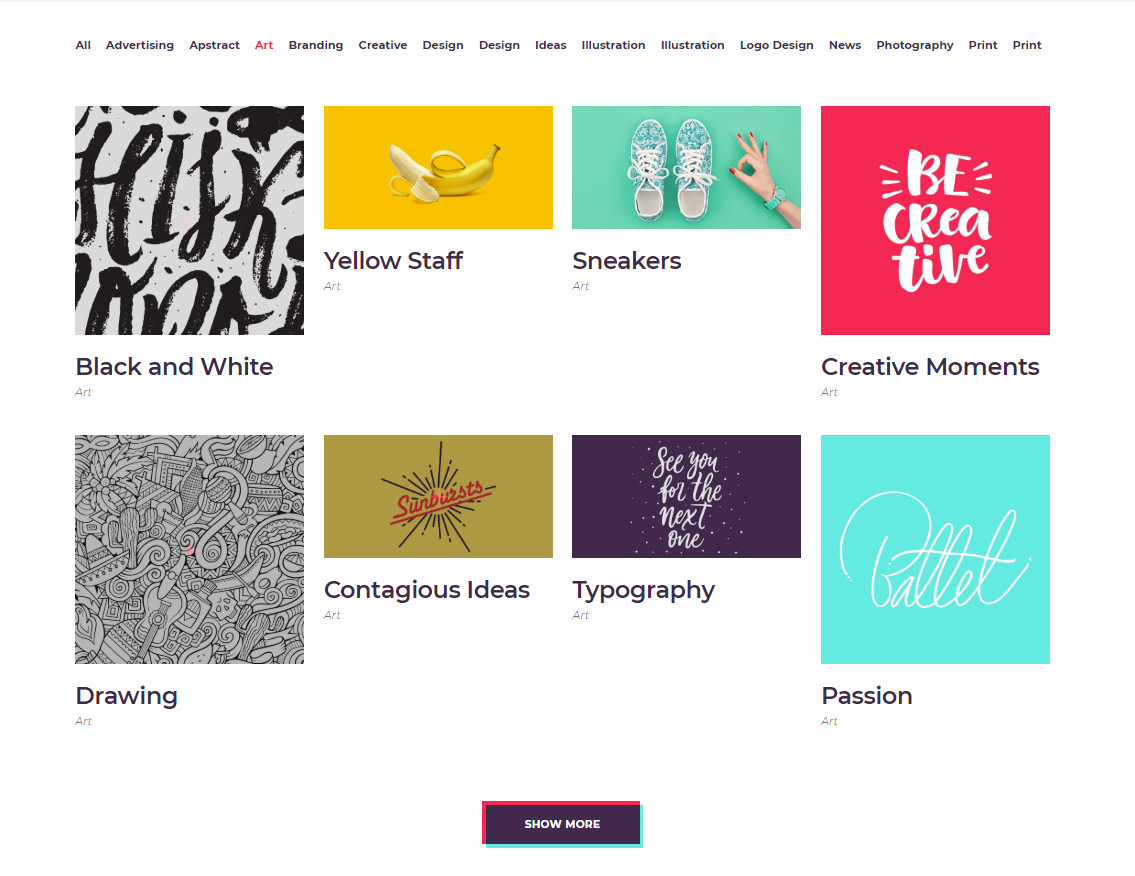Select the Be Creative red thumbnail
Viewport: 1135px width, 876px height.
pyautogui.click(x=935, y=220)
